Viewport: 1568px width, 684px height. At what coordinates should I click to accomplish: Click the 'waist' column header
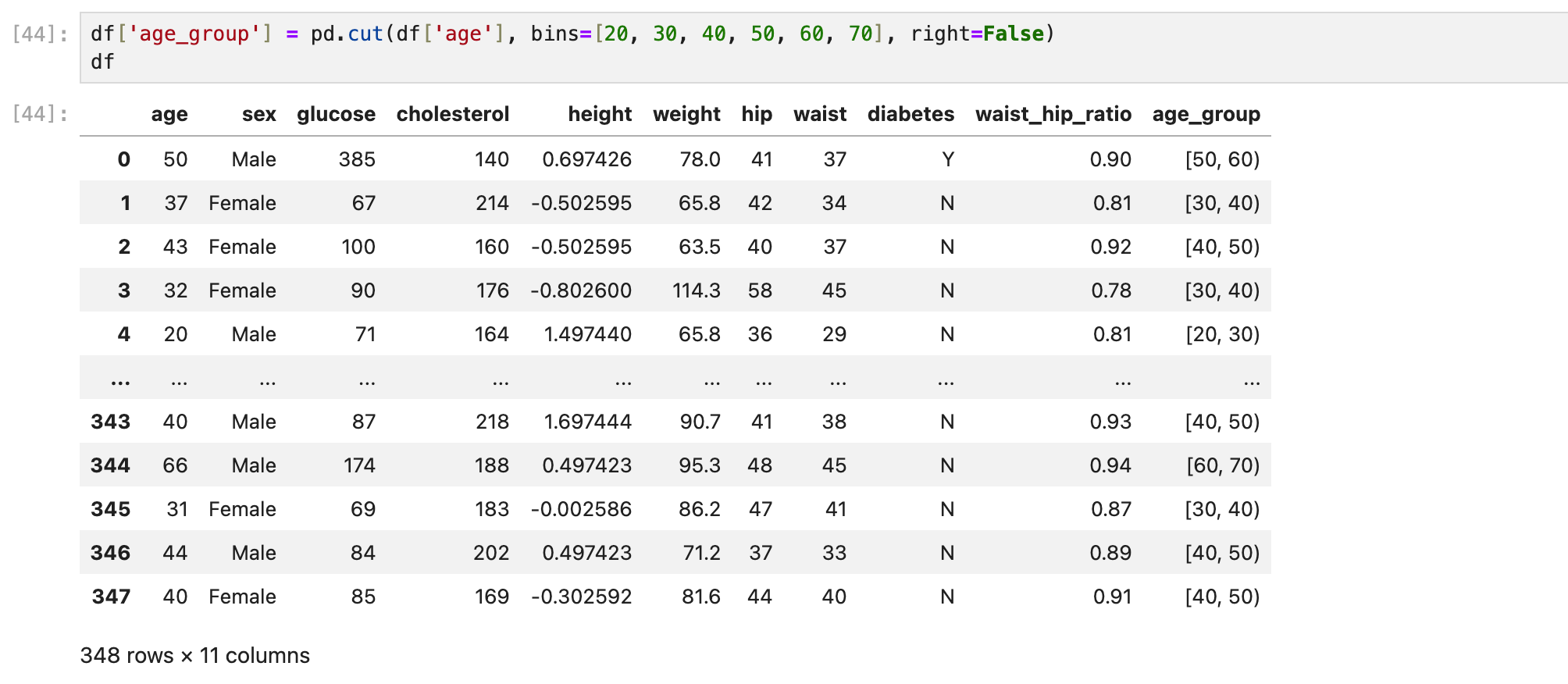(x=820, y=114)
